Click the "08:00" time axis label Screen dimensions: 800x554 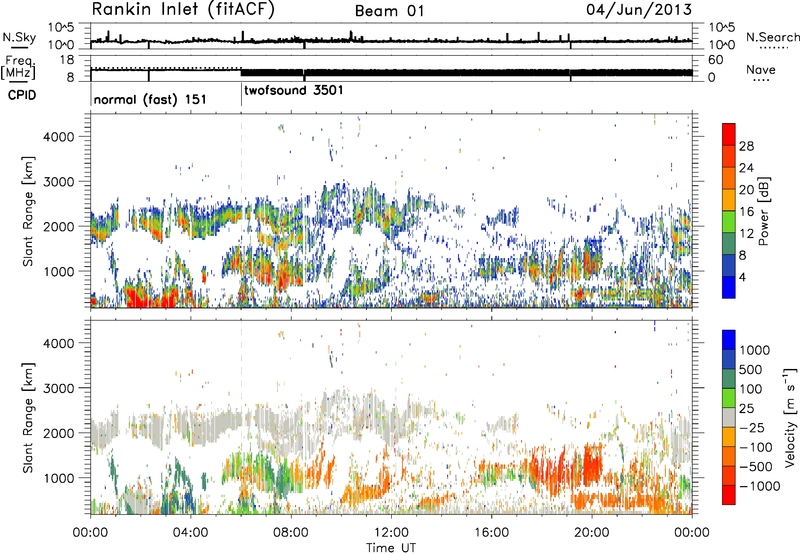tap(291, 533)
